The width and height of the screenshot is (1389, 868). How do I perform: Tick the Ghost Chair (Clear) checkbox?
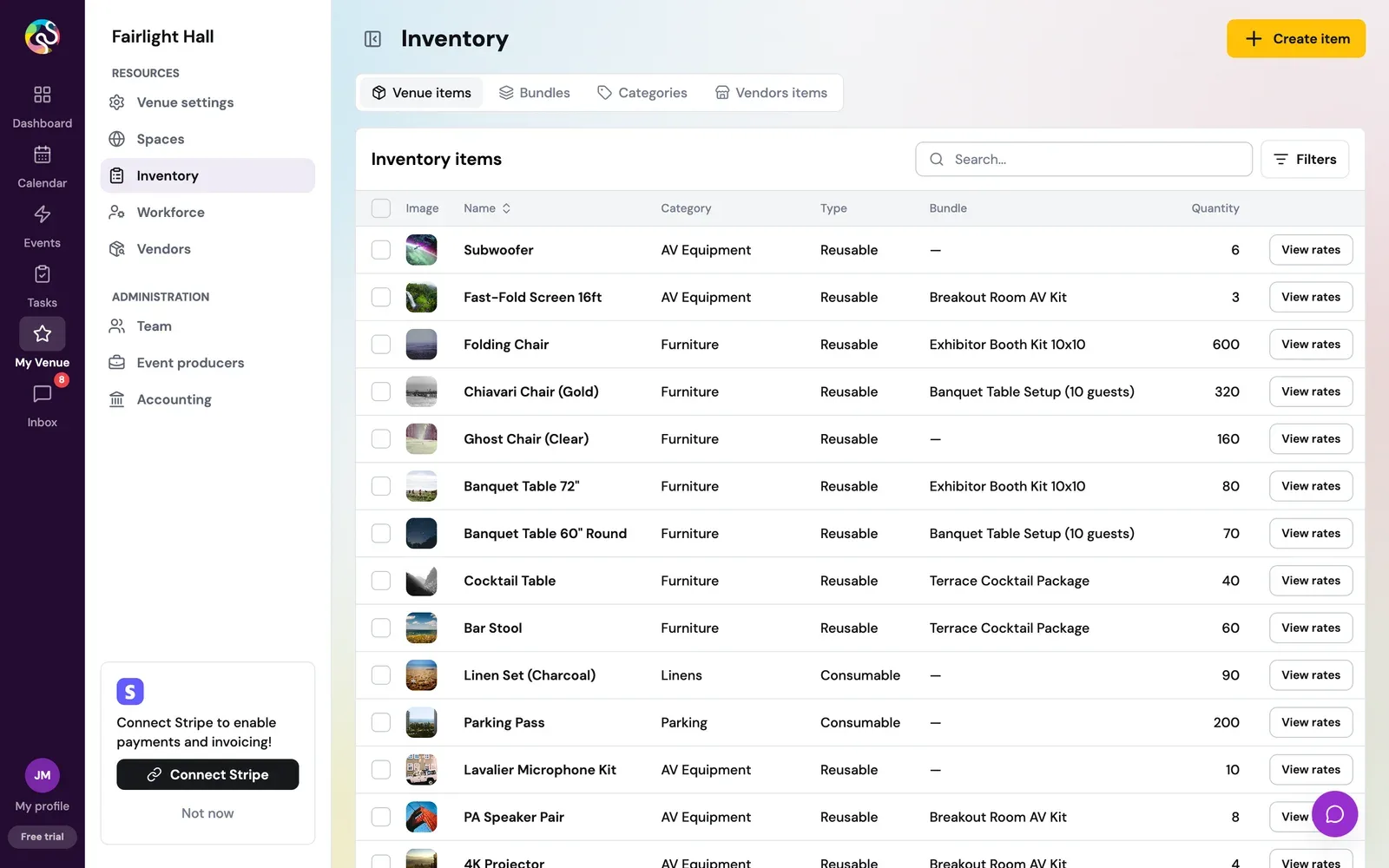[381, 439]
